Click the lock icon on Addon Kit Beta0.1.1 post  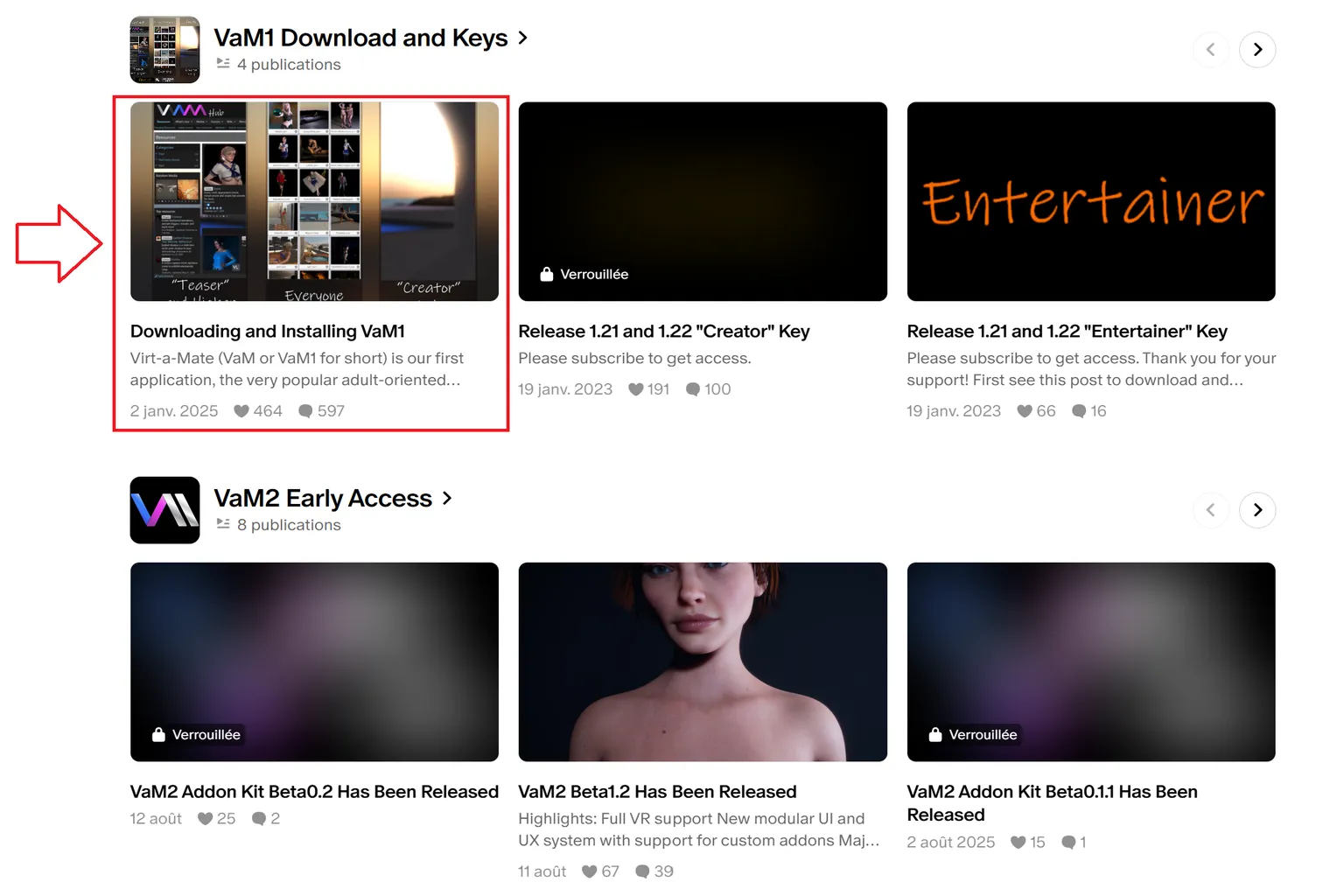[935, 734]
